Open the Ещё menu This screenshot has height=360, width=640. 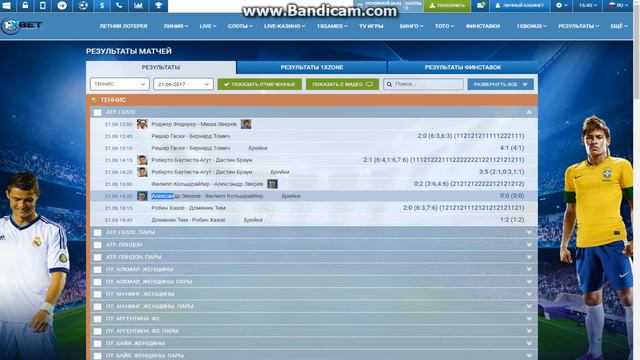point(619,26)
